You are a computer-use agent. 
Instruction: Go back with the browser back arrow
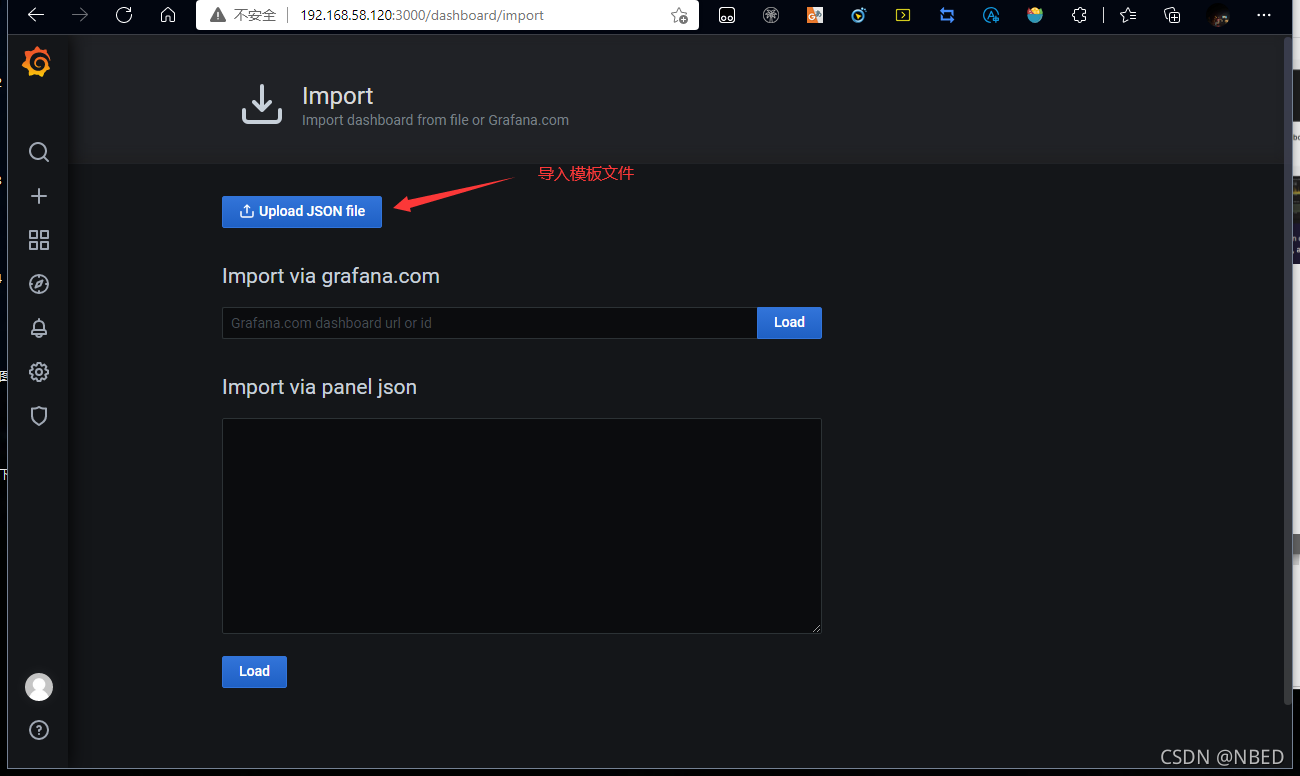(x=35, y=15)
